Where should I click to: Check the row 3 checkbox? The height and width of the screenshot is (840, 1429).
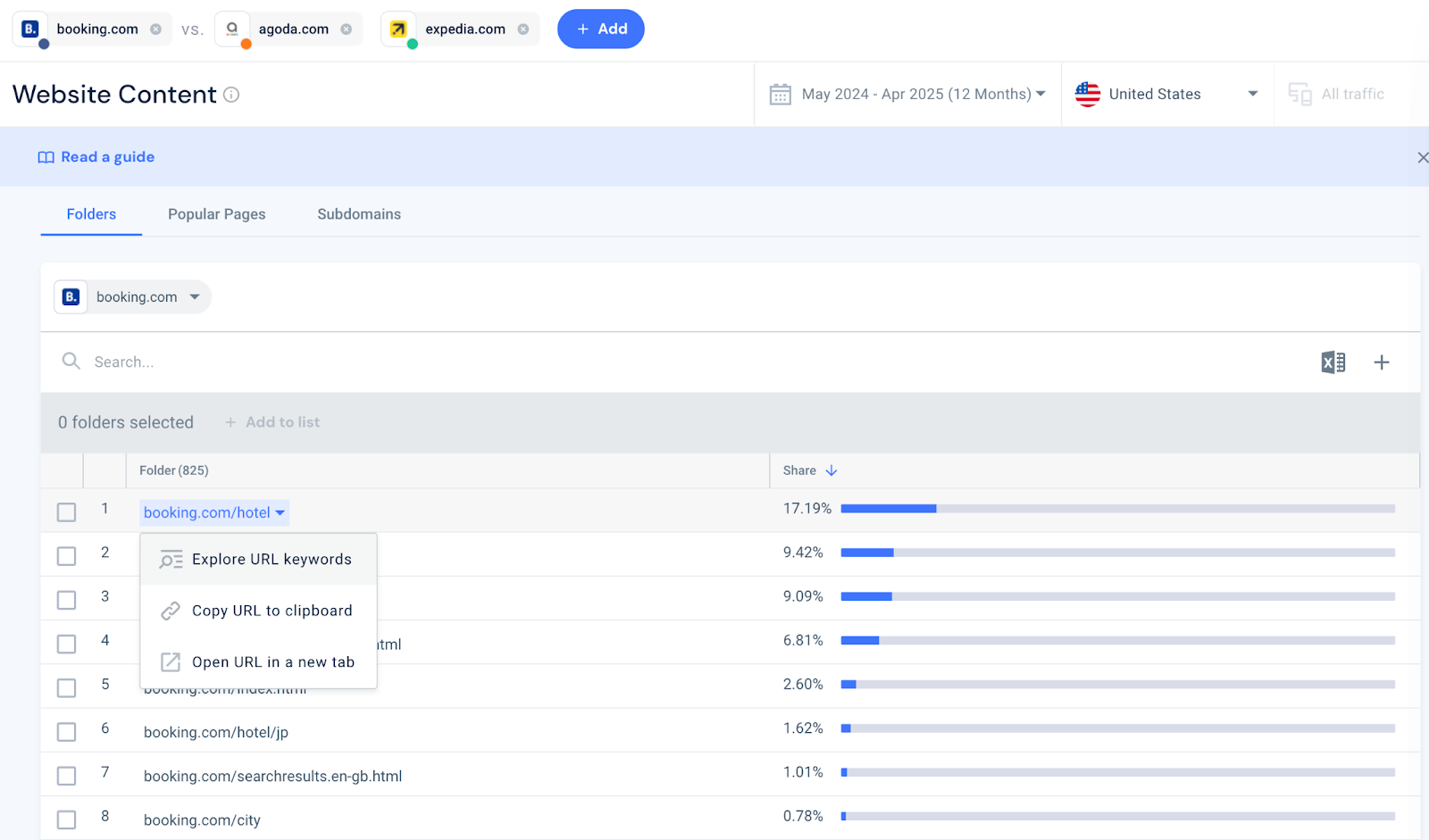pyautogui.click(x=67, y=600)
